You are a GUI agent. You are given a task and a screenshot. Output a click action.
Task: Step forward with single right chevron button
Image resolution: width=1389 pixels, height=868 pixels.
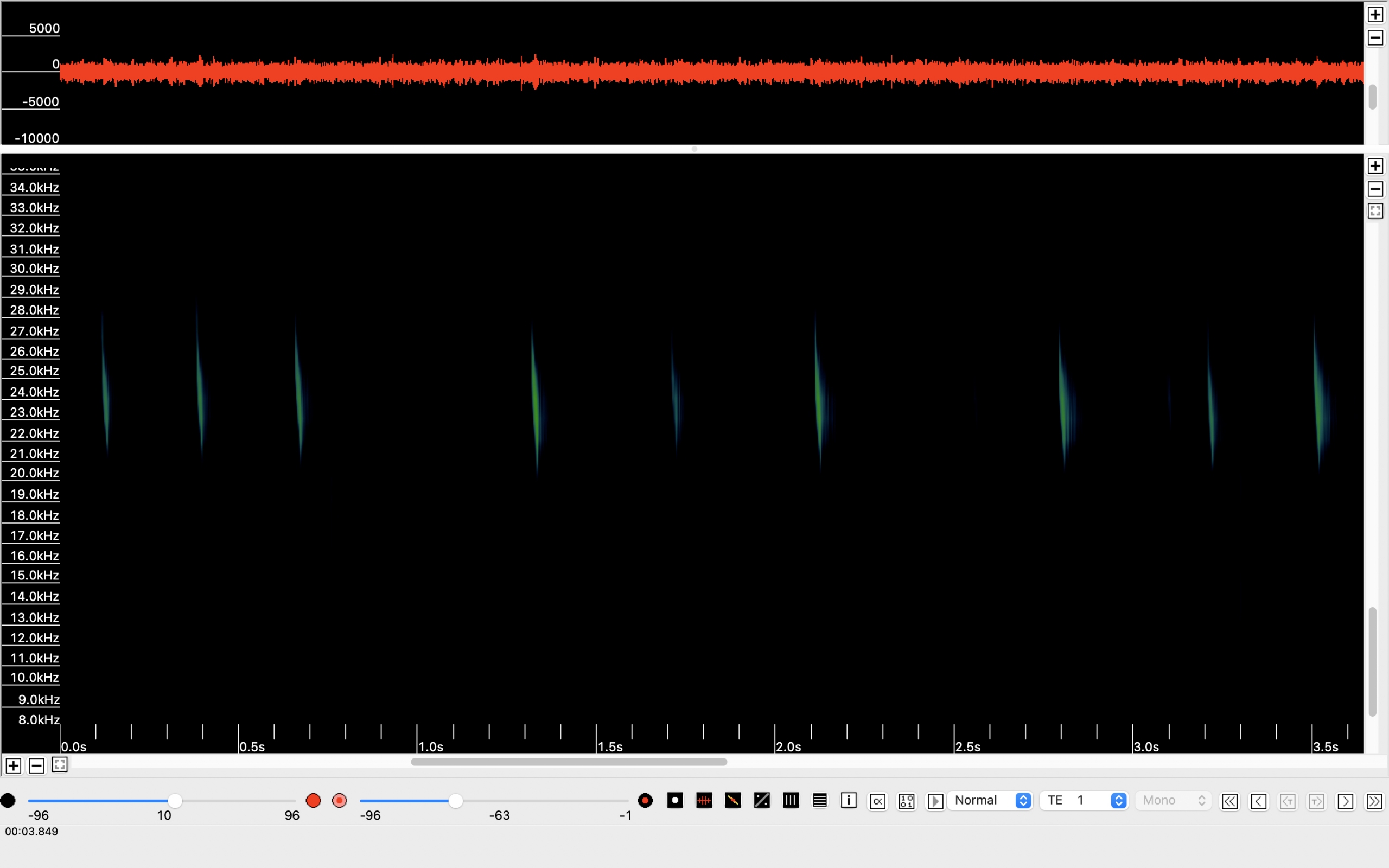(1346, 801)
